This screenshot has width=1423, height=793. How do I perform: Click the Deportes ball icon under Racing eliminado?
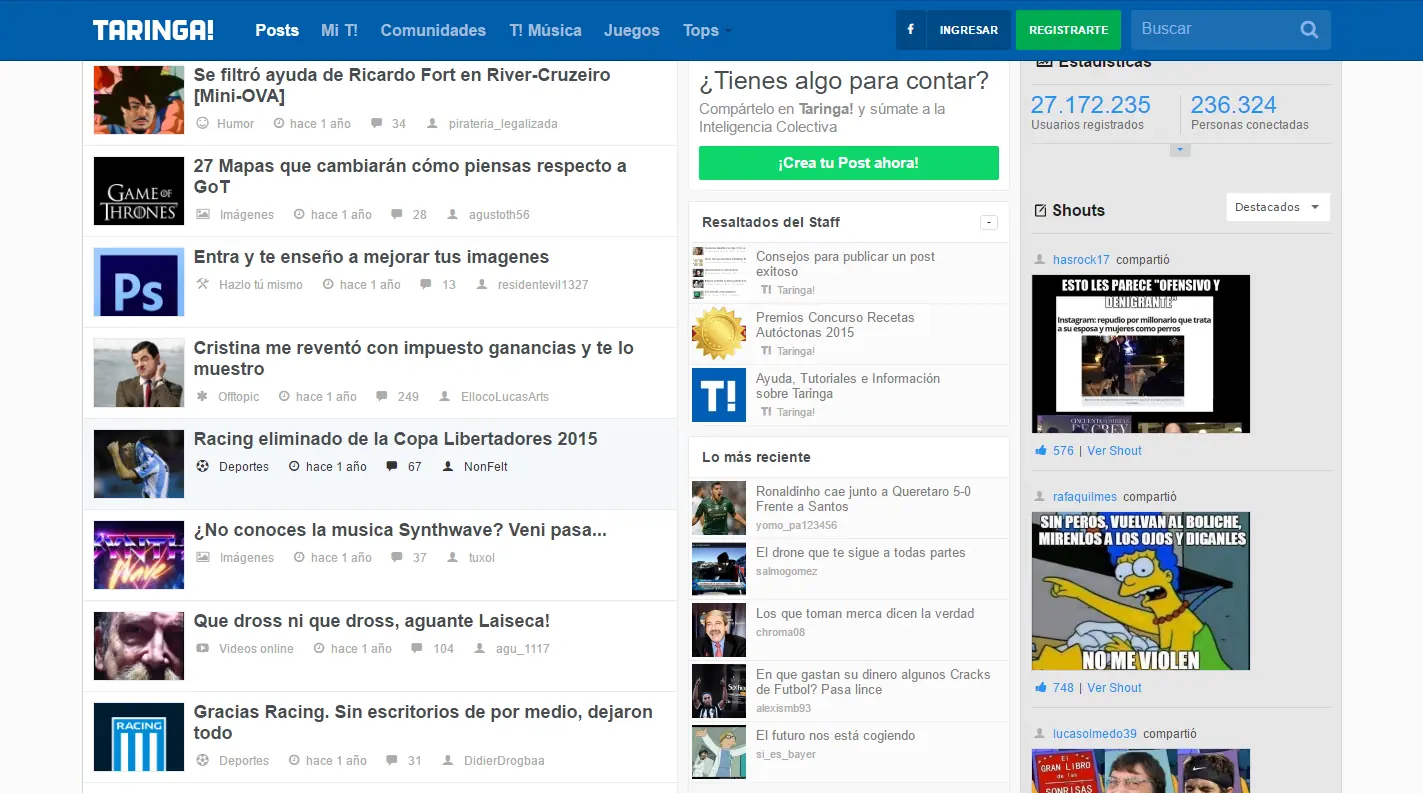point(203,466)
